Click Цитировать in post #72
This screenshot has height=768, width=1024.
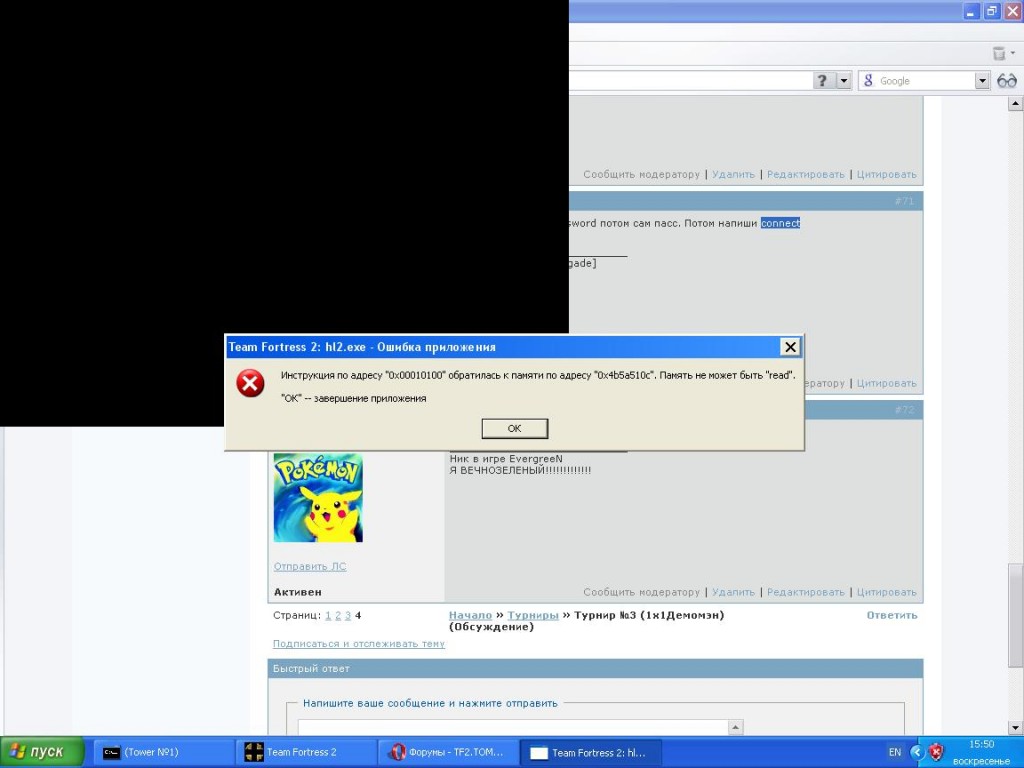click(886, 592)
